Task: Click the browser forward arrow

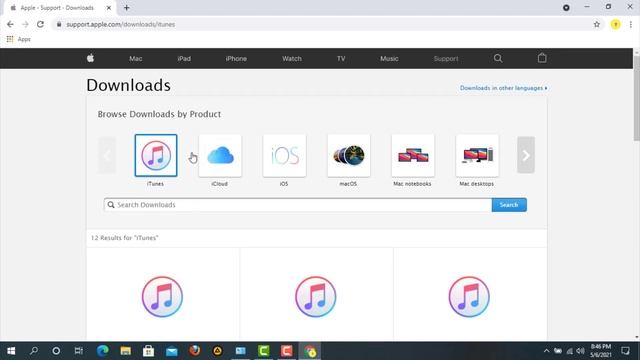Action: tap(25, 24)
